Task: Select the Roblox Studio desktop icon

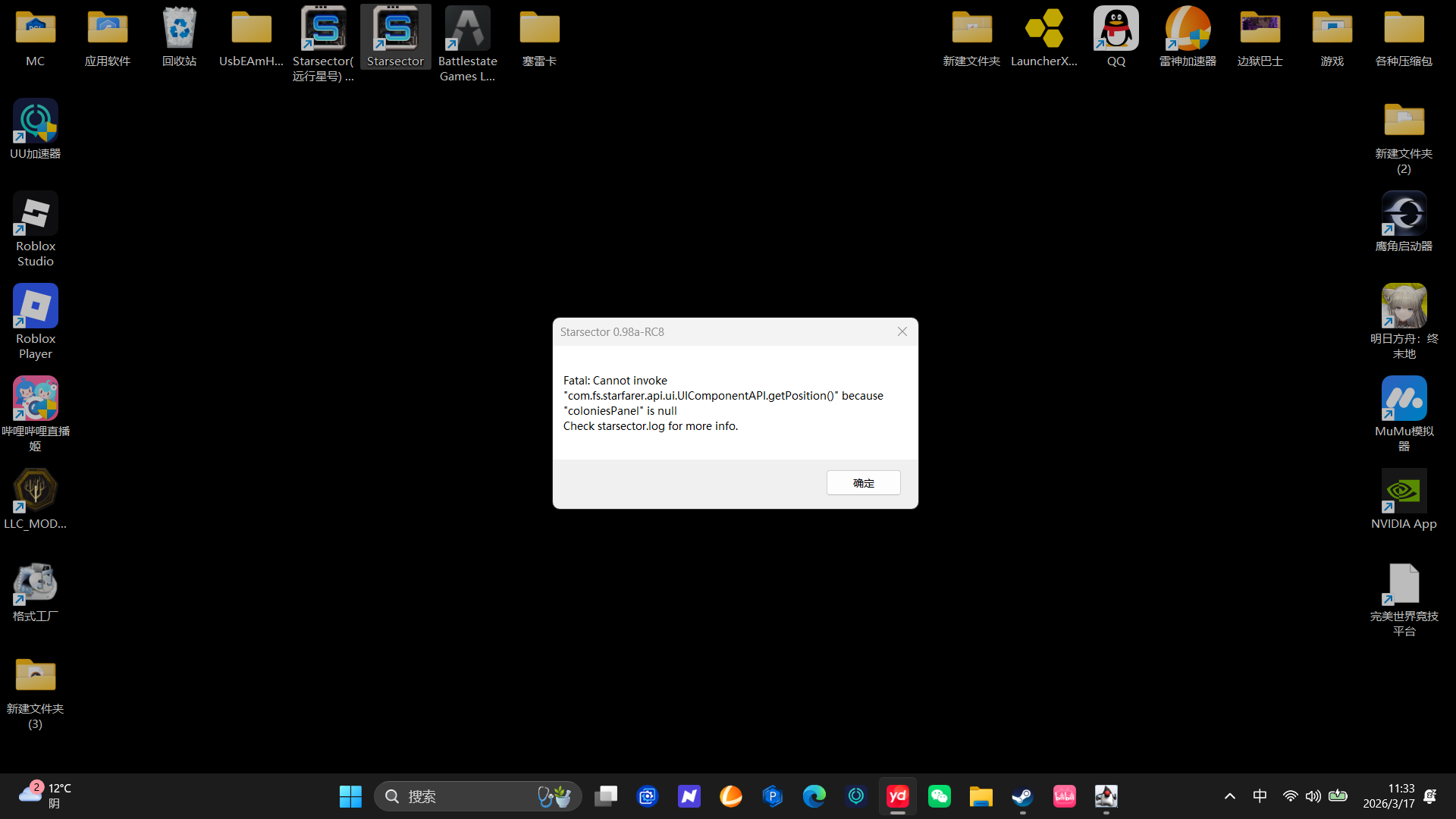Action: click(x=35, y=227)
